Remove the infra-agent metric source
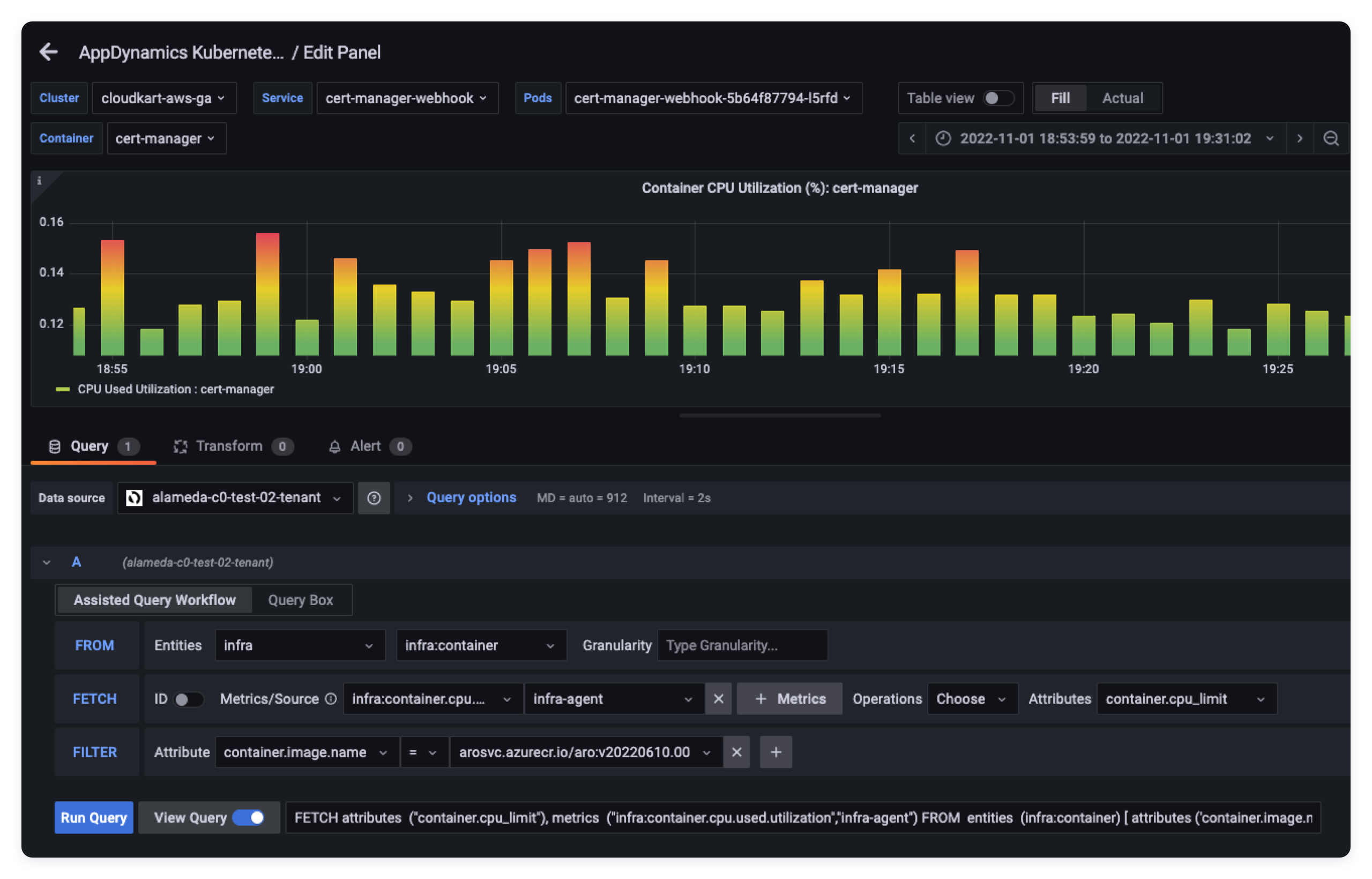The height and width of the screenshot is (879, 1372). click(x=718, y=698)
